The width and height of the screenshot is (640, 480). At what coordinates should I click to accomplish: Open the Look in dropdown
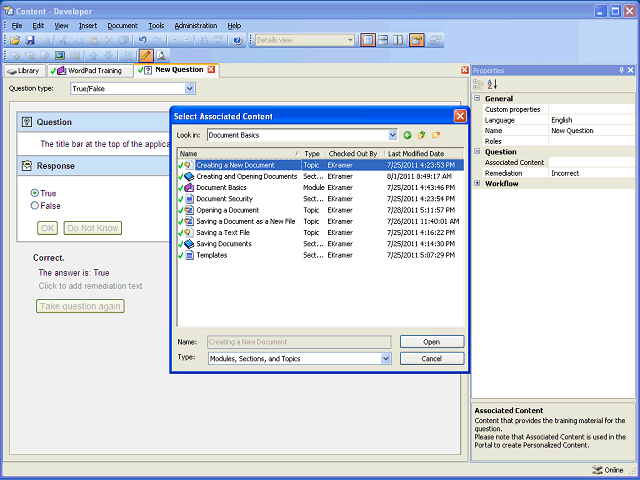pyautogui.click(x=392, y=135)
